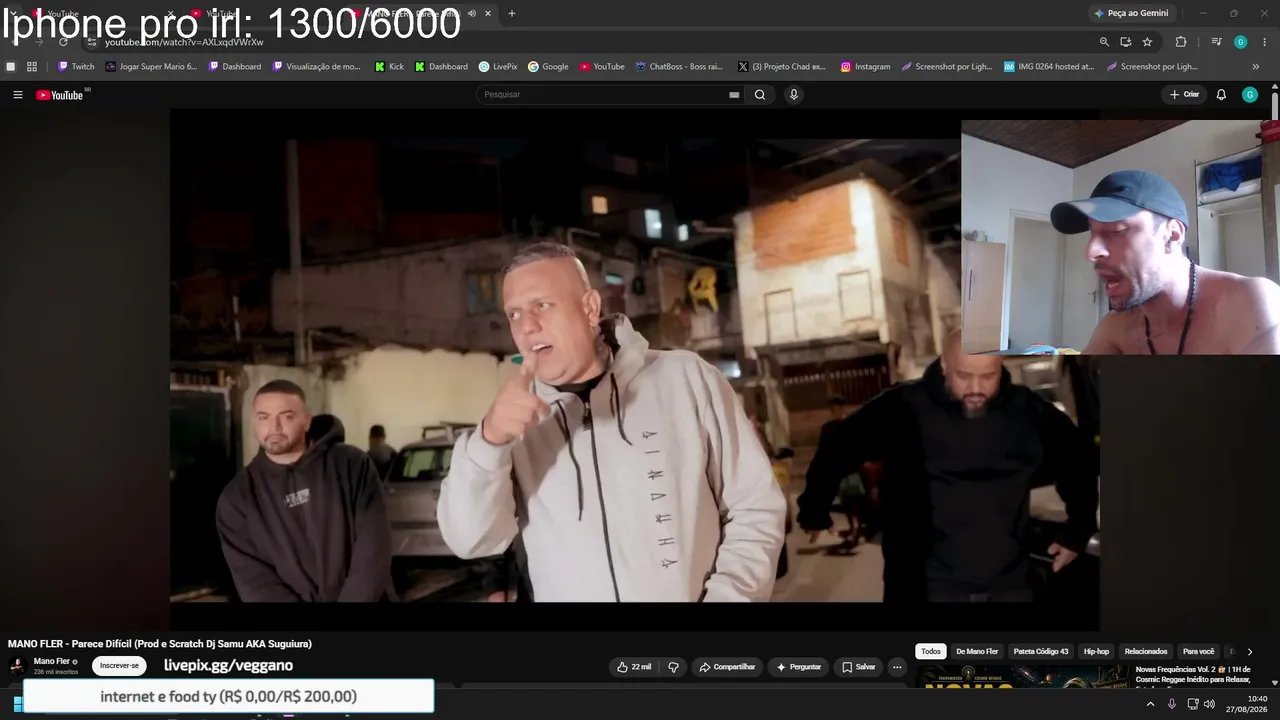This screenshot has width=1280, height=720.
Task: Open the Visualização de mo... bookmark
Action: pos(317,67)
